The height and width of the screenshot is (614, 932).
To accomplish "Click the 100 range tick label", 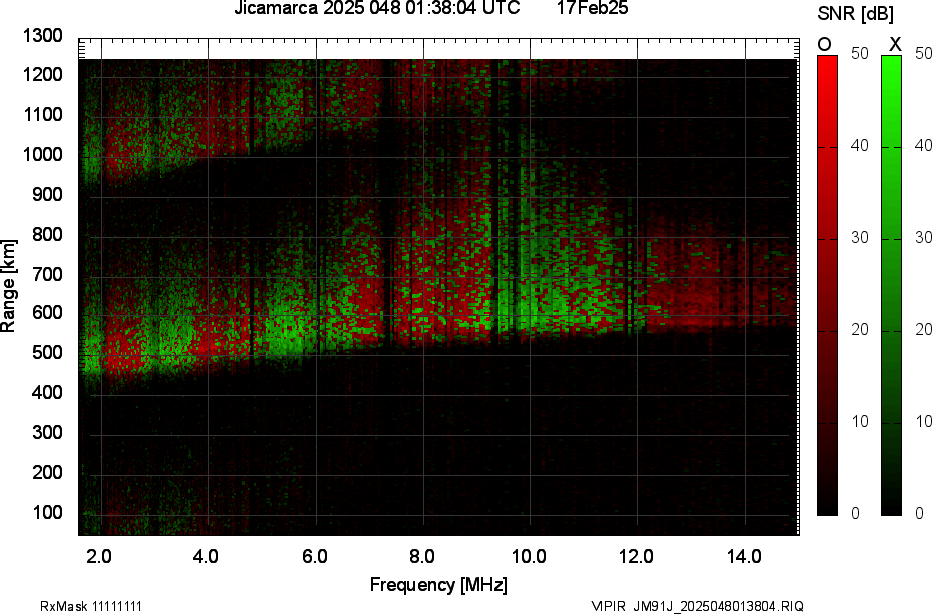I will coord(47,512).
